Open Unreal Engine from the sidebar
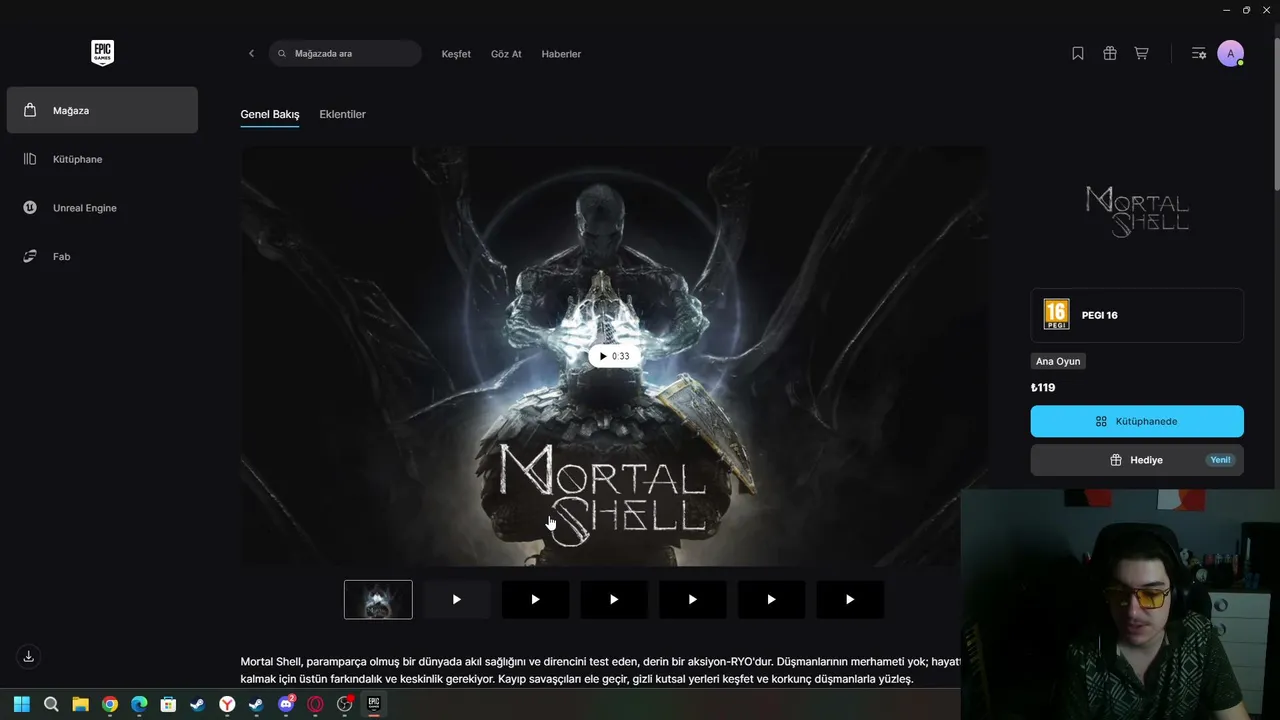Screen dimensions: 1280x720 pos(102,208)
